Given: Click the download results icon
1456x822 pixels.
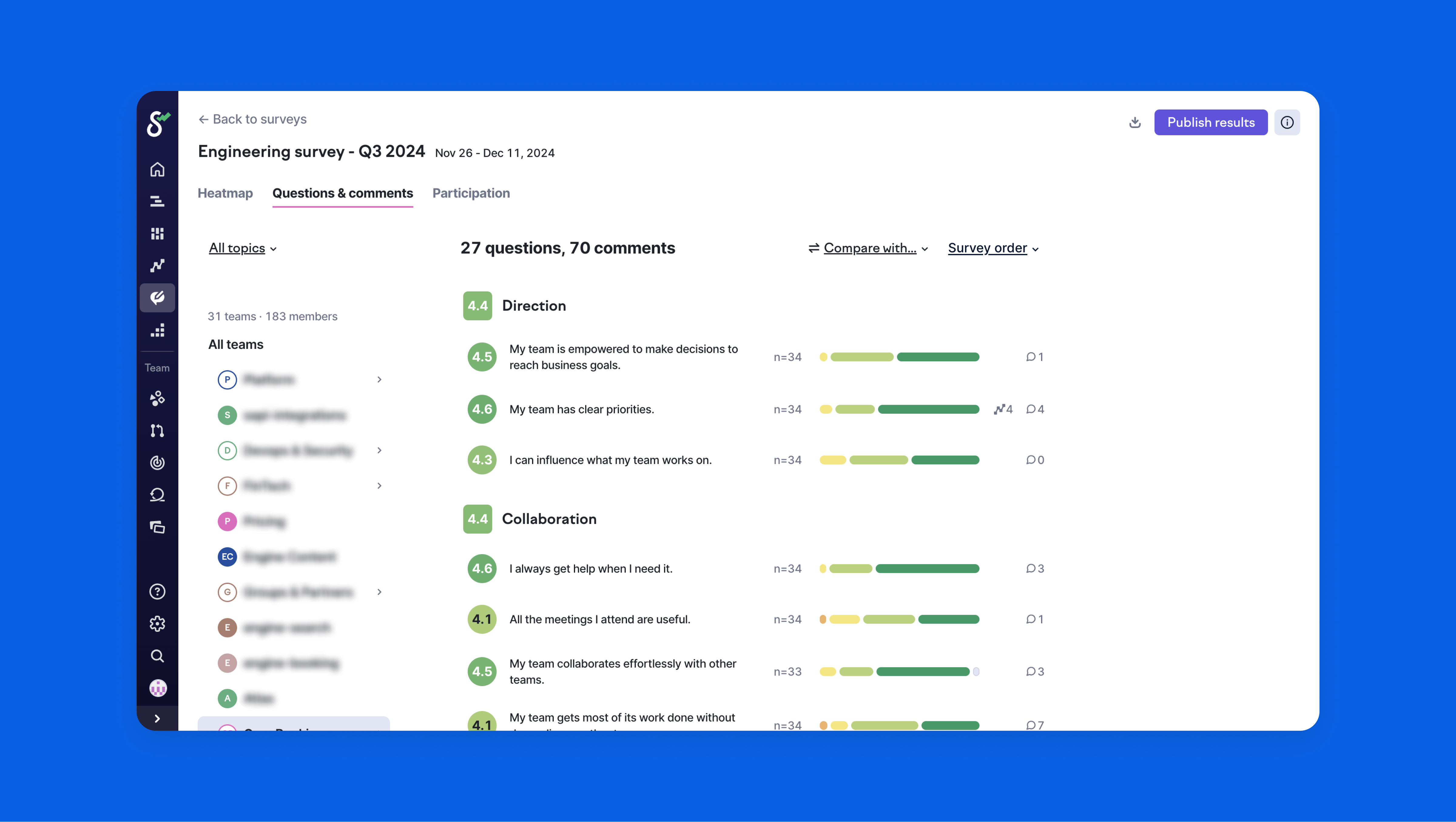Looking at the screenshot, I should (1134, 122).
